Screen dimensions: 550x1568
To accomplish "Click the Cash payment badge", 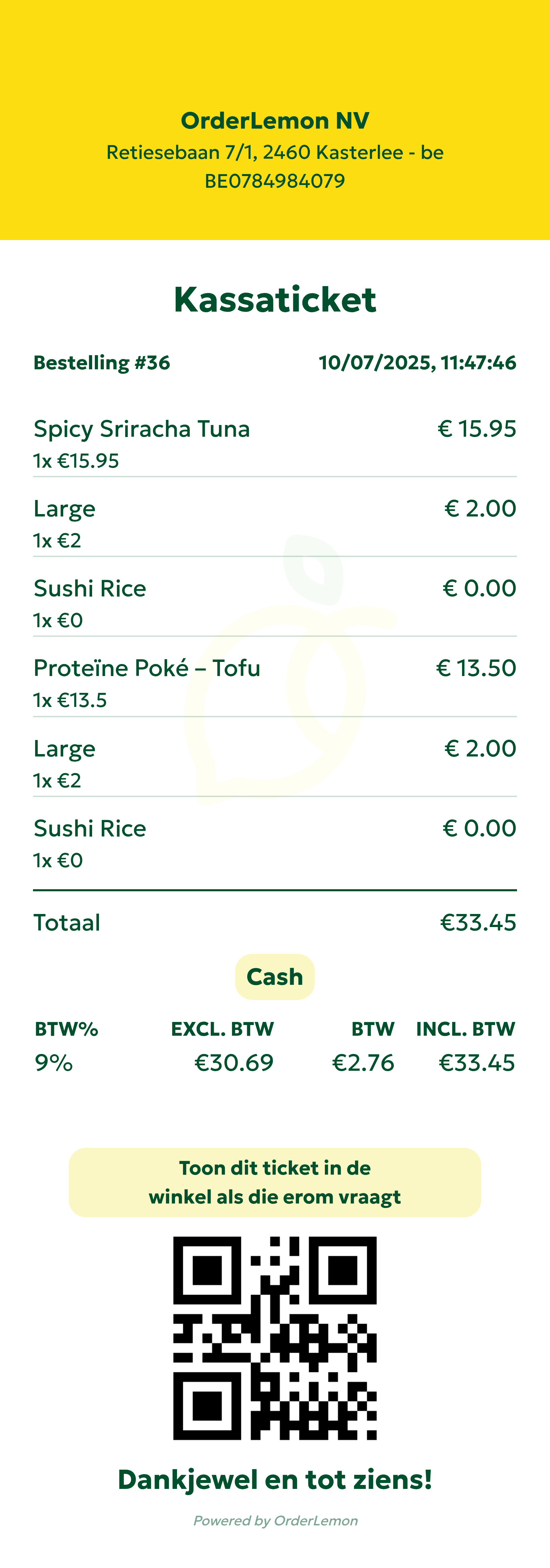I will [275, 977].
